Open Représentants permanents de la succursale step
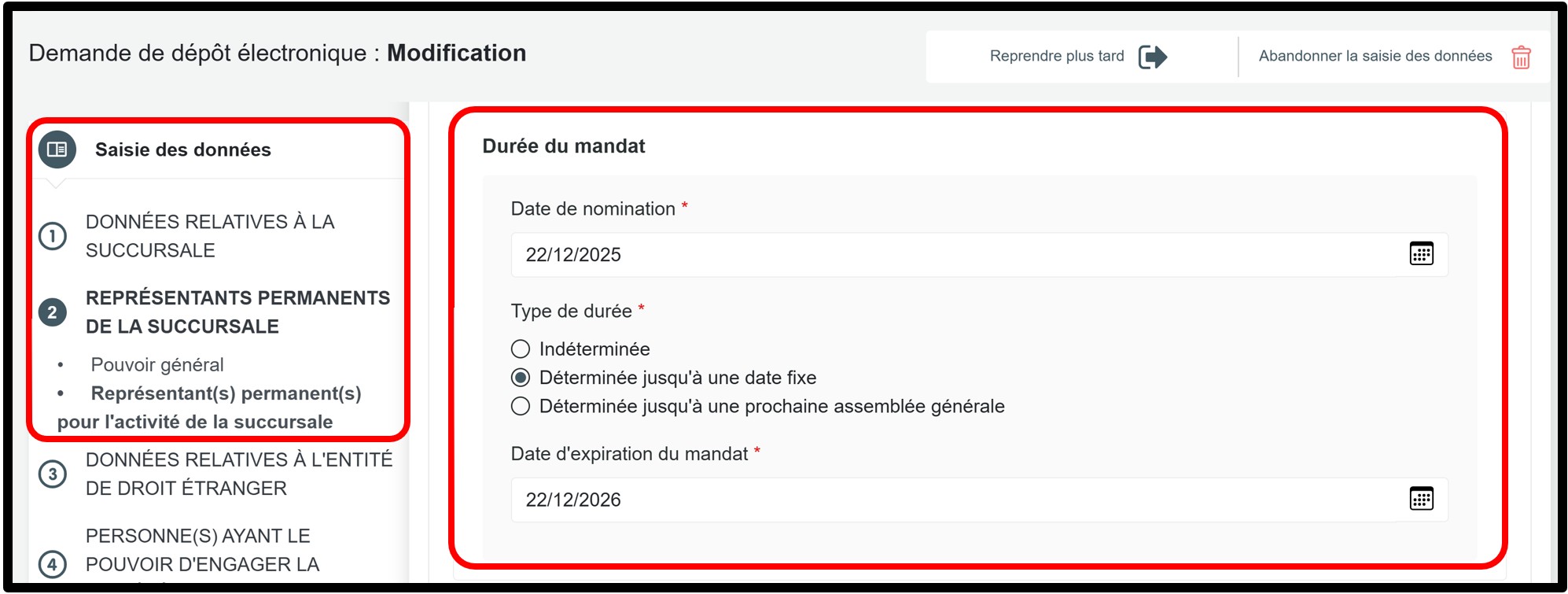 pos(237,312)
